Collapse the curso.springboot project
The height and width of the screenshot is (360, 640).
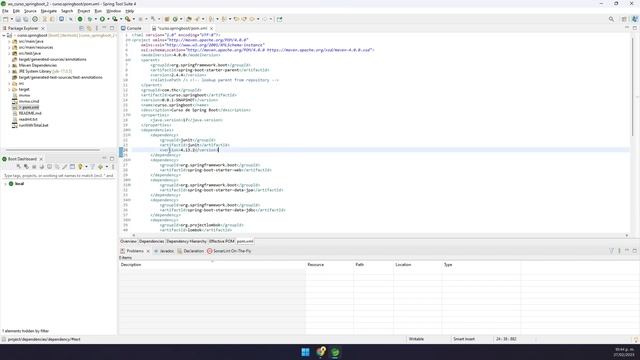click(x=4, y=36)
